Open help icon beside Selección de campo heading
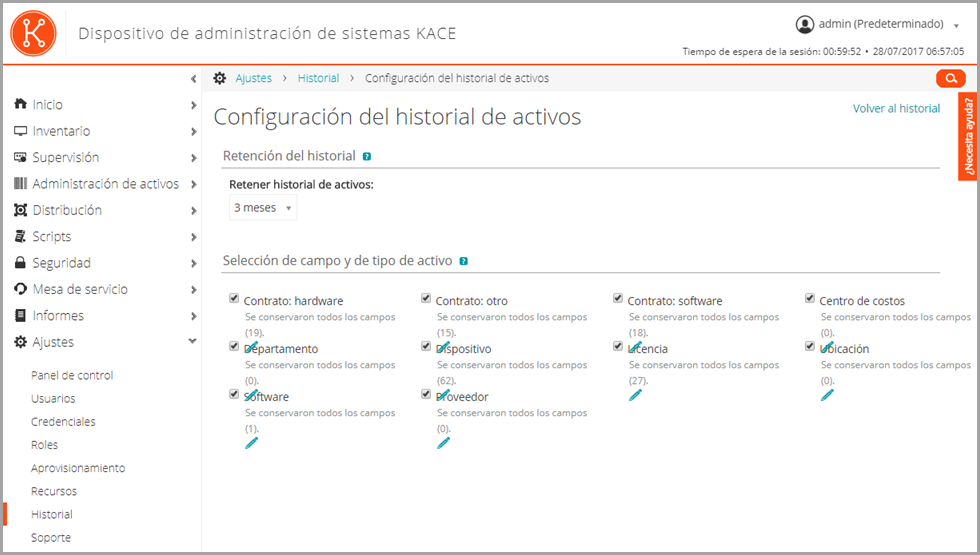 [x=463, y=261]
